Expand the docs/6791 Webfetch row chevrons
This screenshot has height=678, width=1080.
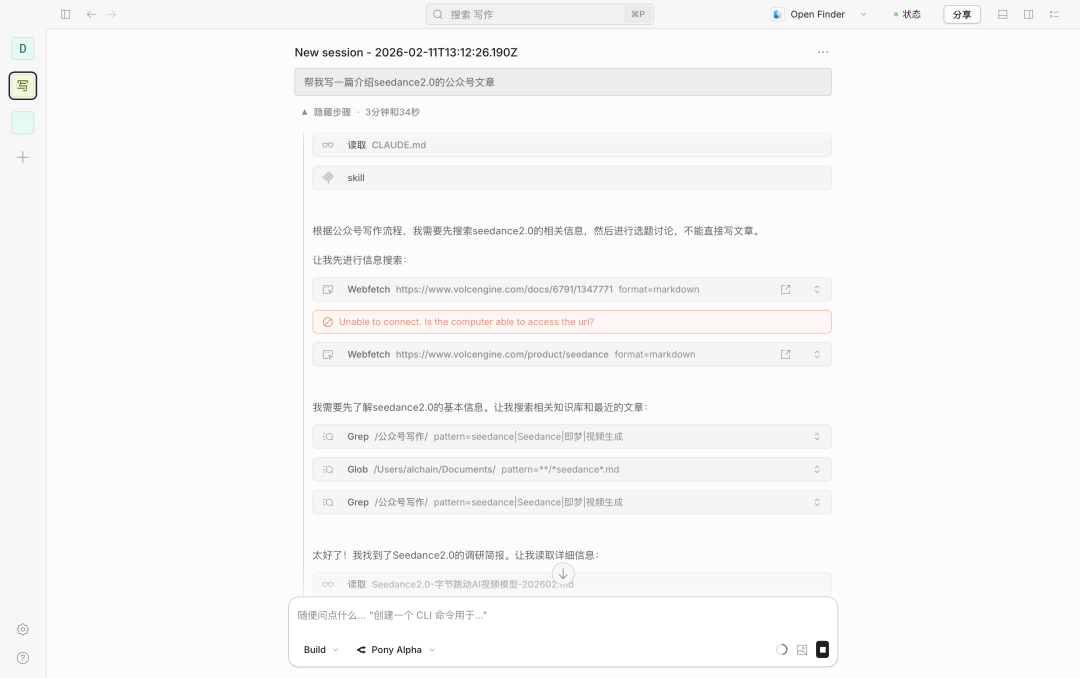(x=817, y=289)
